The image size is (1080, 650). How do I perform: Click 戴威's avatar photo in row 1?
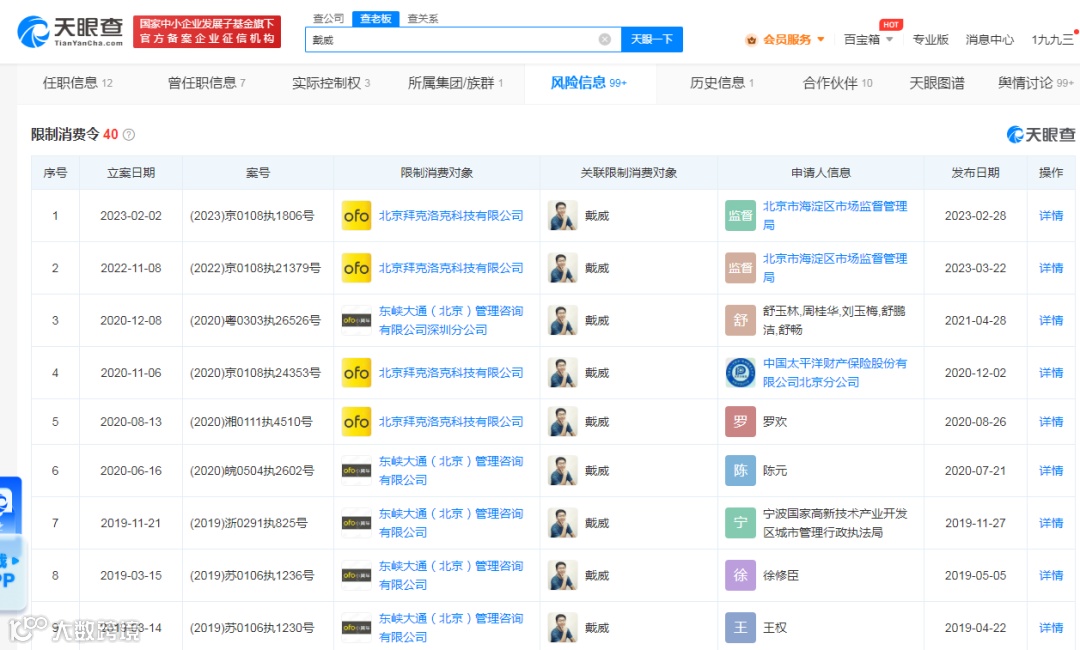click(563, 216)
